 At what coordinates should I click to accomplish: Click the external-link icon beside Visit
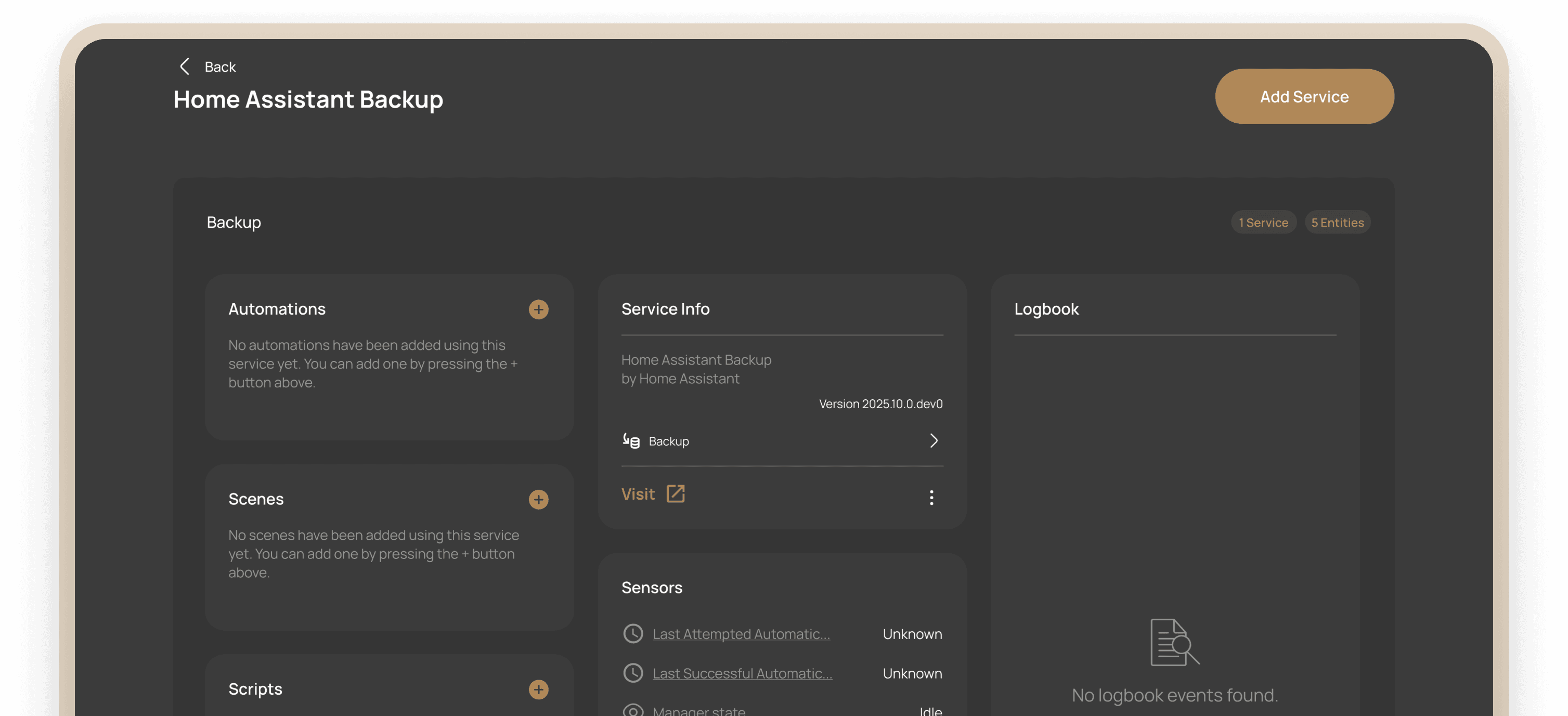676,494
